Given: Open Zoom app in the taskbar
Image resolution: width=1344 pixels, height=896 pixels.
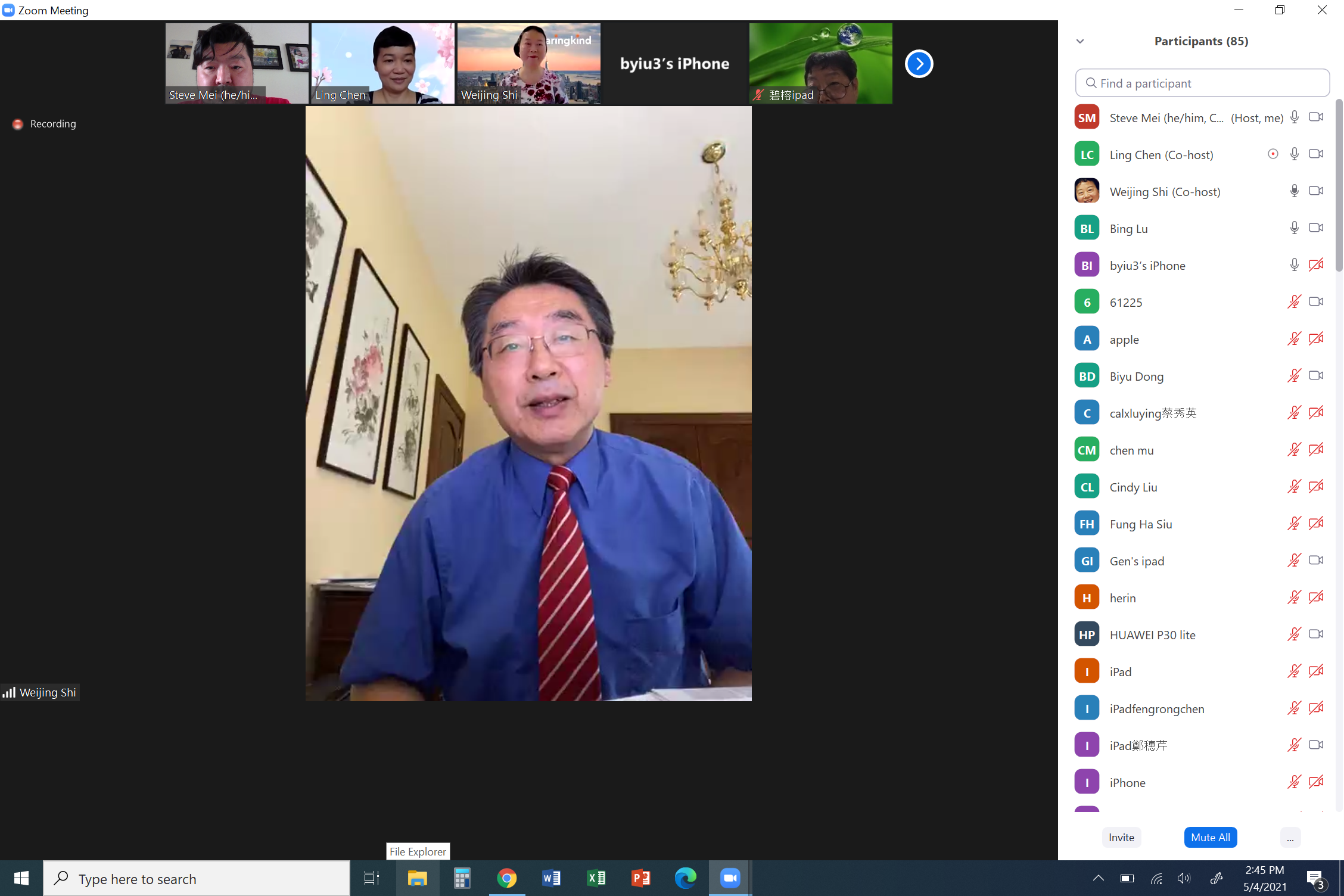Looking at the screenshot, I should (730, 878).
